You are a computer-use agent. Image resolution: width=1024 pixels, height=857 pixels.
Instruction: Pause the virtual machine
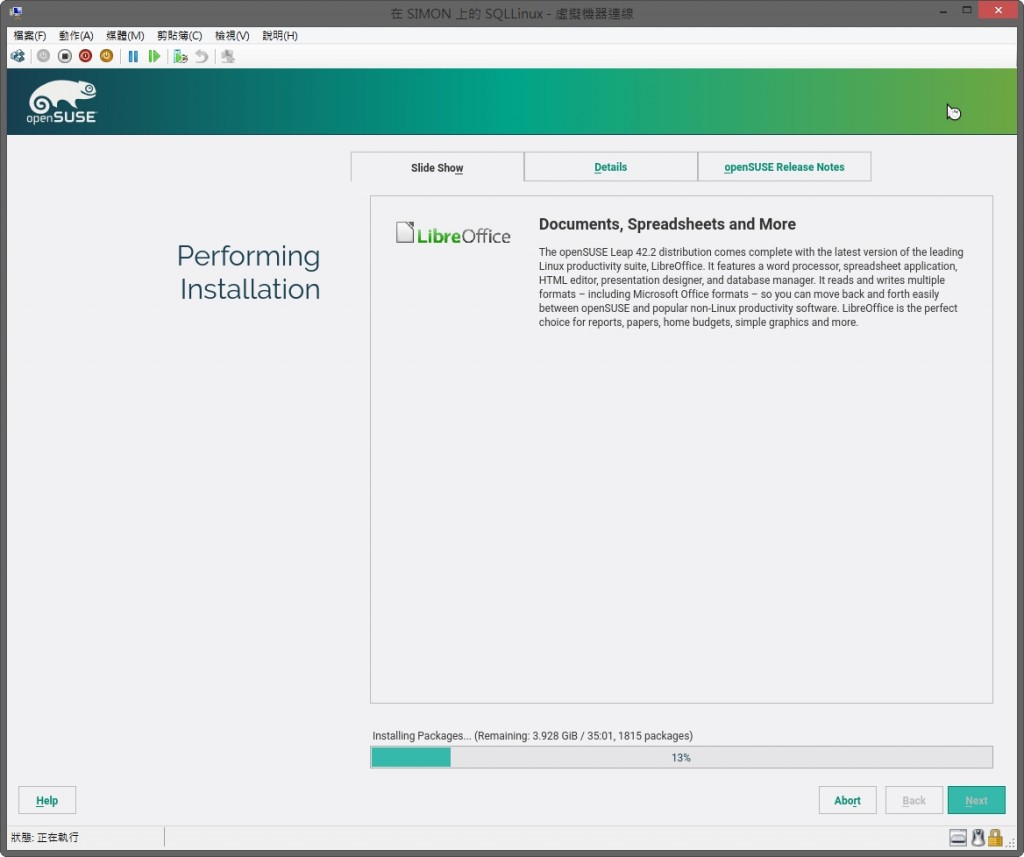[x=133, y=56]
